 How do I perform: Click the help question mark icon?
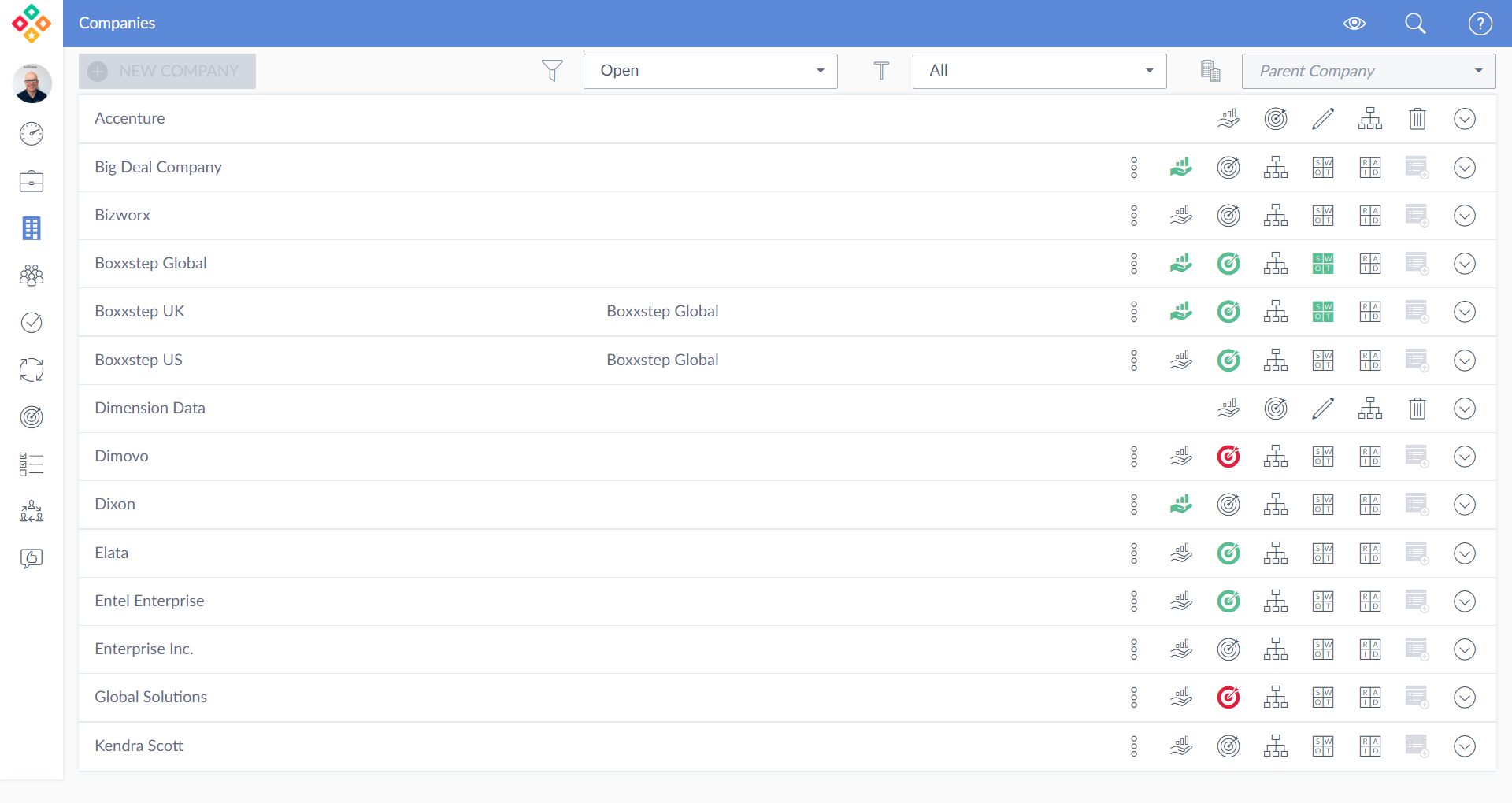(x=1480, y=24)
